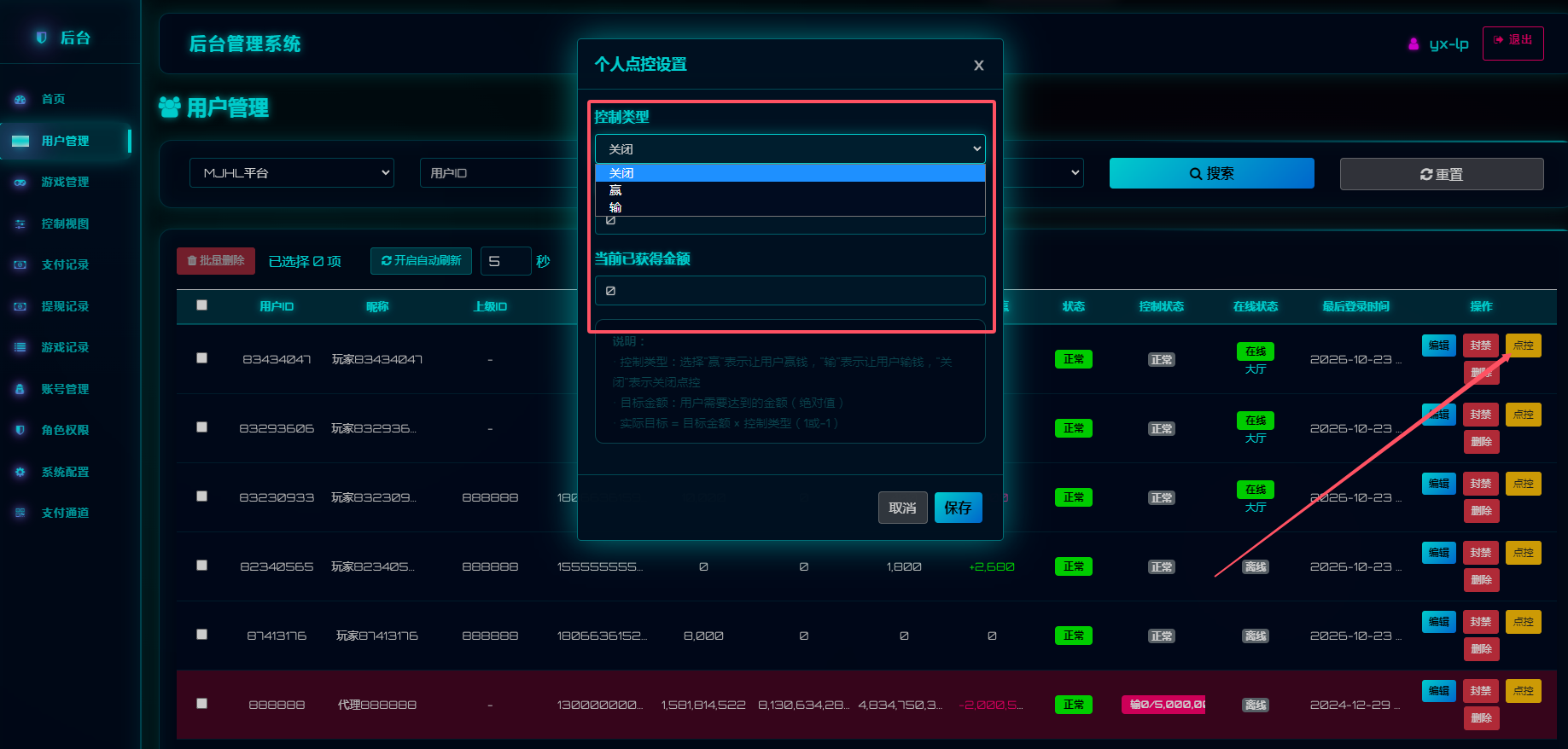Click the 角色权限 shield icon

[20, 431]
